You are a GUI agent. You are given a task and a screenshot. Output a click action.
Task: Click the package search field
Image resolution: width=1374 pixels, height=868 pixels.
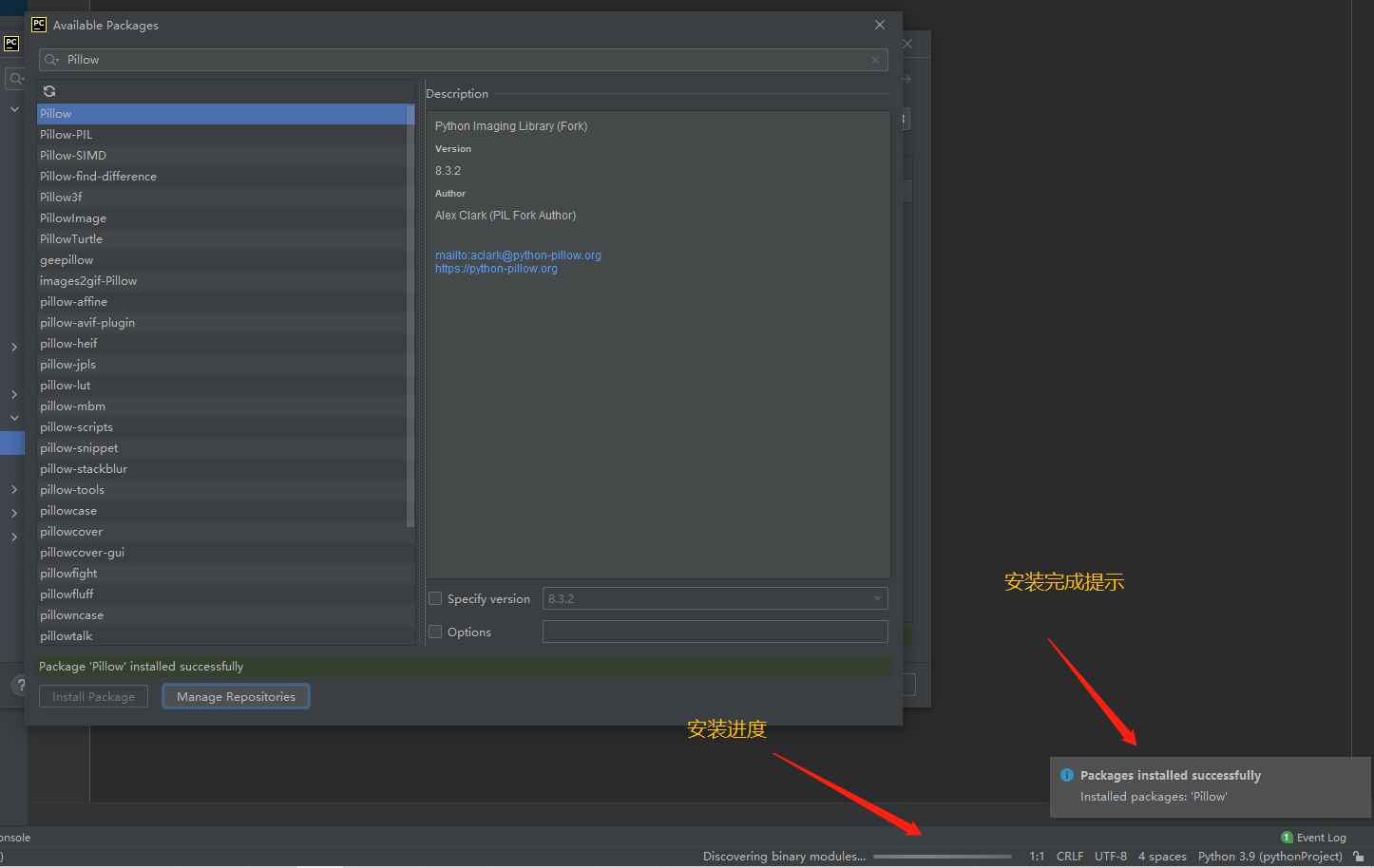pos(464,60)
